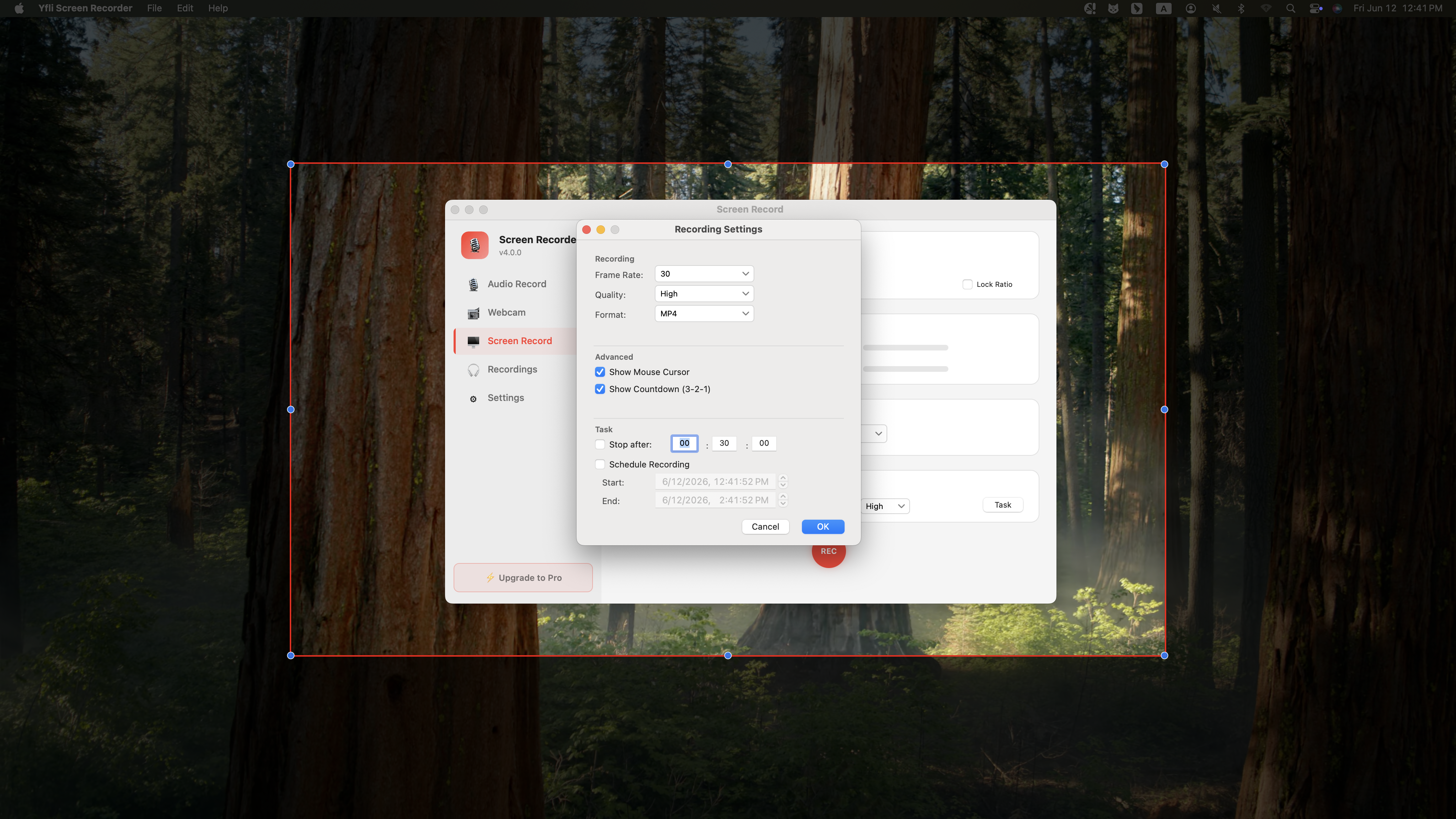1456x819 pixels.
Task: Open the Frame Rate dropdown
Action: 704,274
